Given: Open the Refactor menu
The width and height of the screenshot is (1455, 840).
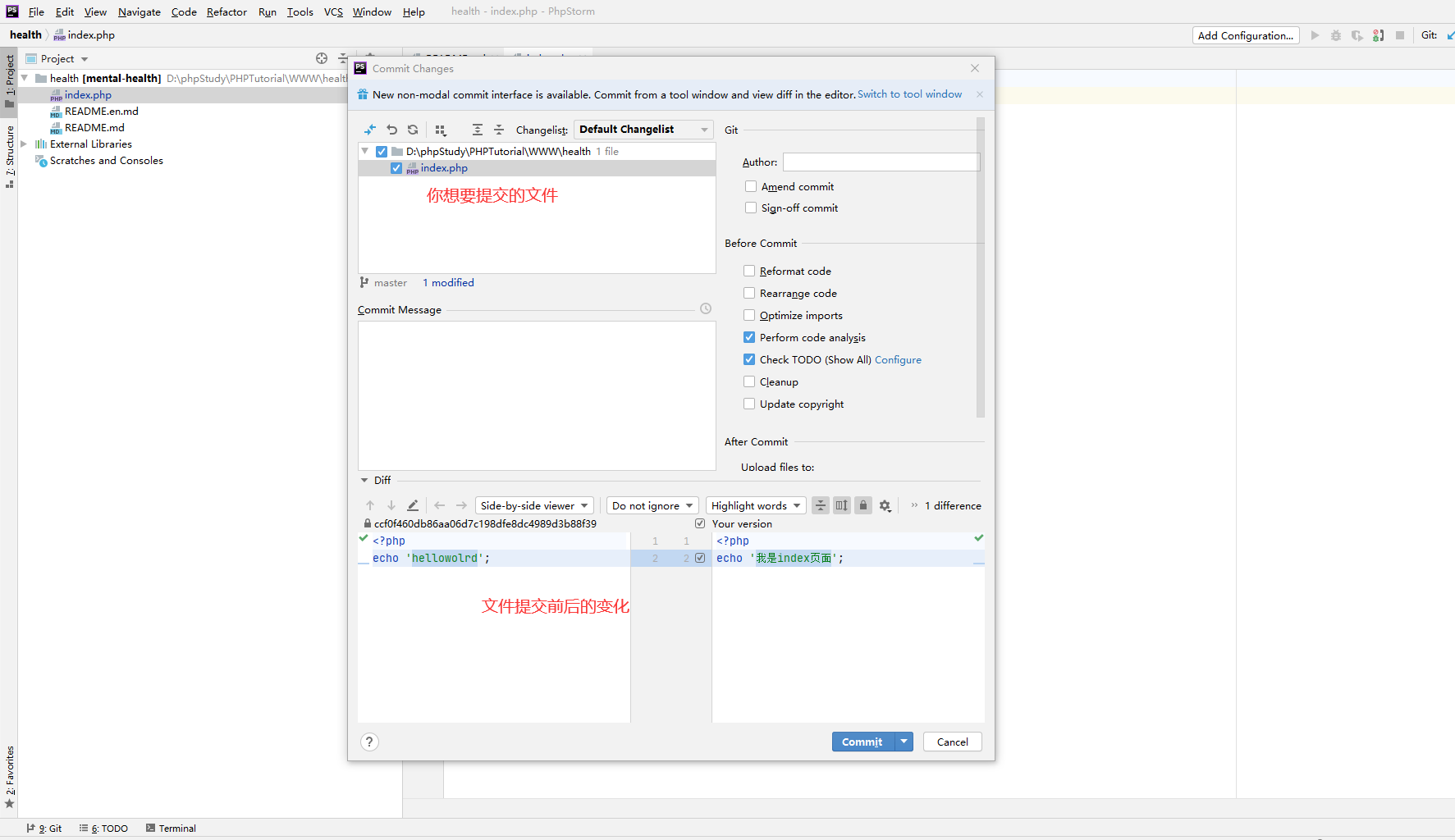Looking at the screenshot, I should point(226,11).
